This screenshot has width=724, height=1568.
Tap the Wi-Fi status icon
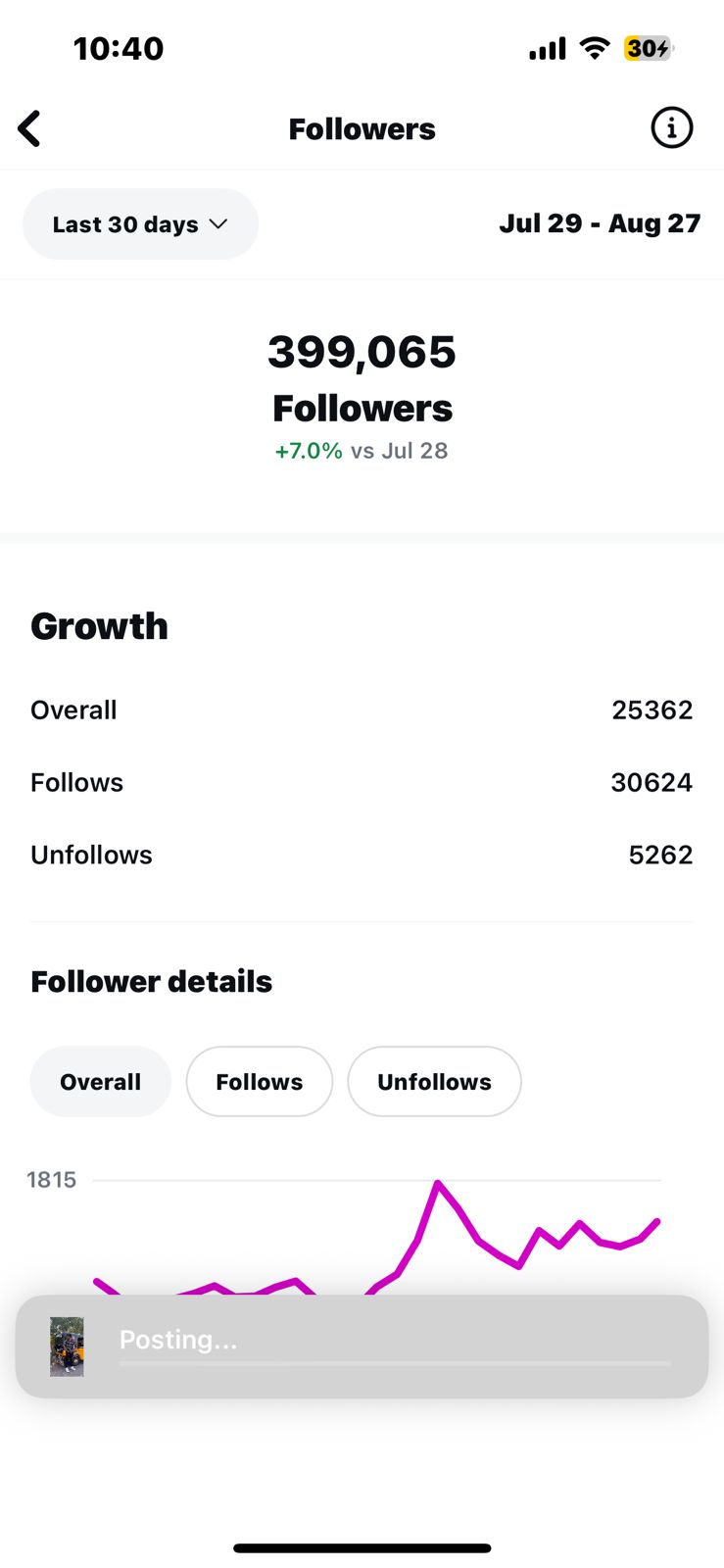(x=595, y=48)
